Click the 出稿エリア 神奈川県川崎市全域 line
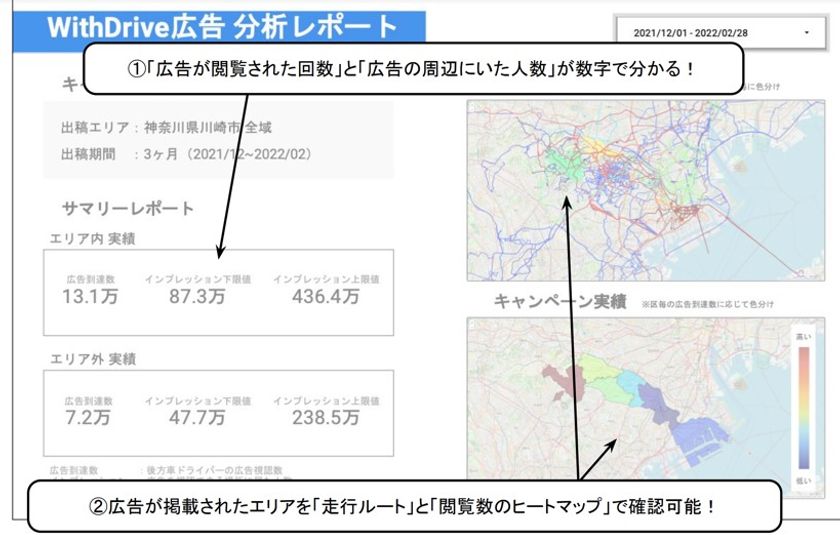The height and width of the screenshot is (535, 840). click(166, 127)
